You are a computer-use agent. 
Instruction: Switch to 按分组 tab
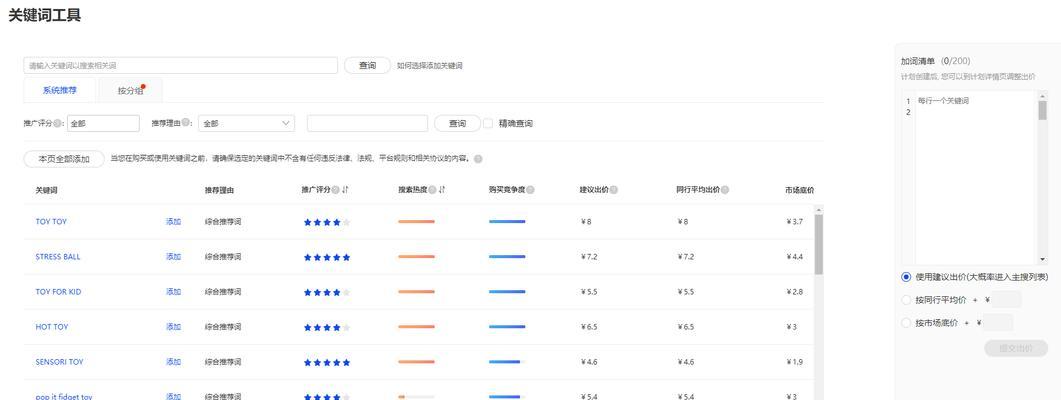tap(131, 91)
